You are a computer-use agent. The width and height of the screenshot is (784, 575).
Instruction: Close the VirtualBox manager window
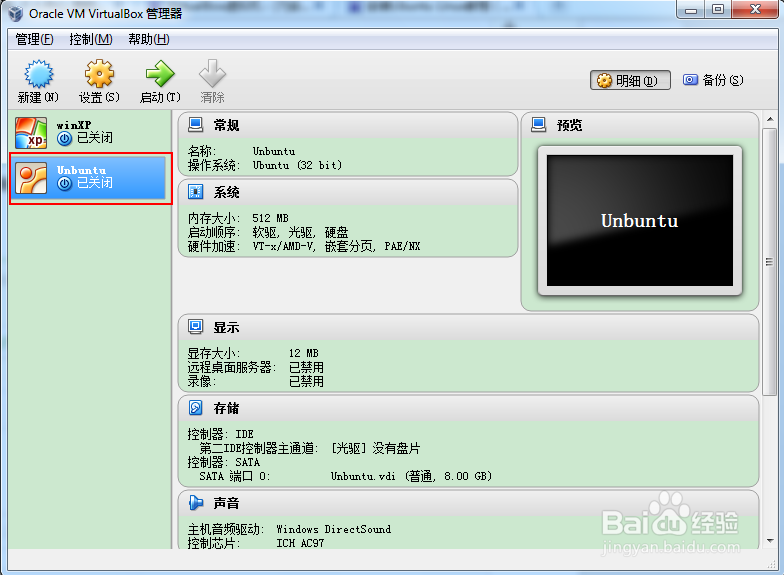(x=756, y=10)
